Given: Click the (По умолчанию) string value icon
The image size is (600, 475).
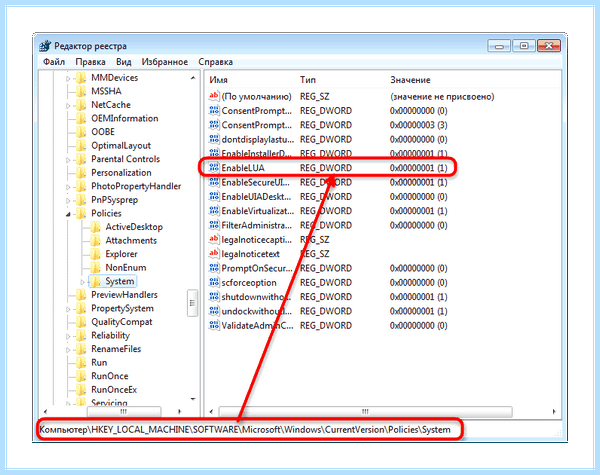Looking at the screenshot, I should click(214, 96).
